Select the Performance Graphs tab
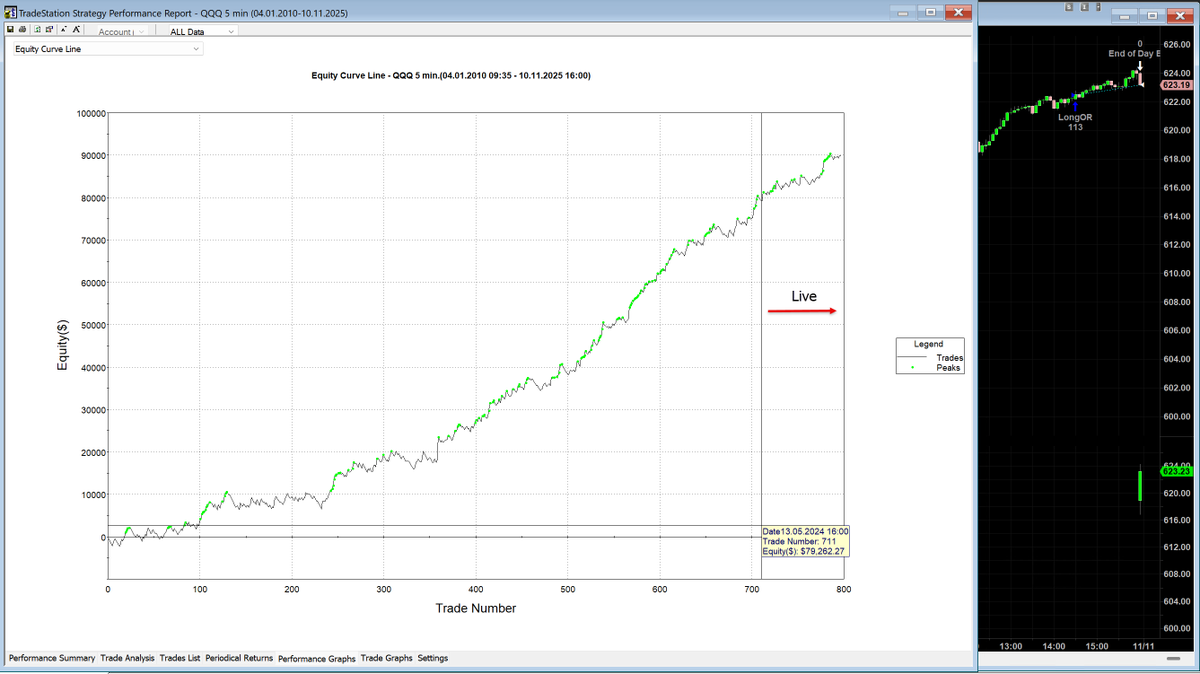The width and height of the screenshot is (1200, 674). (317, 658)
